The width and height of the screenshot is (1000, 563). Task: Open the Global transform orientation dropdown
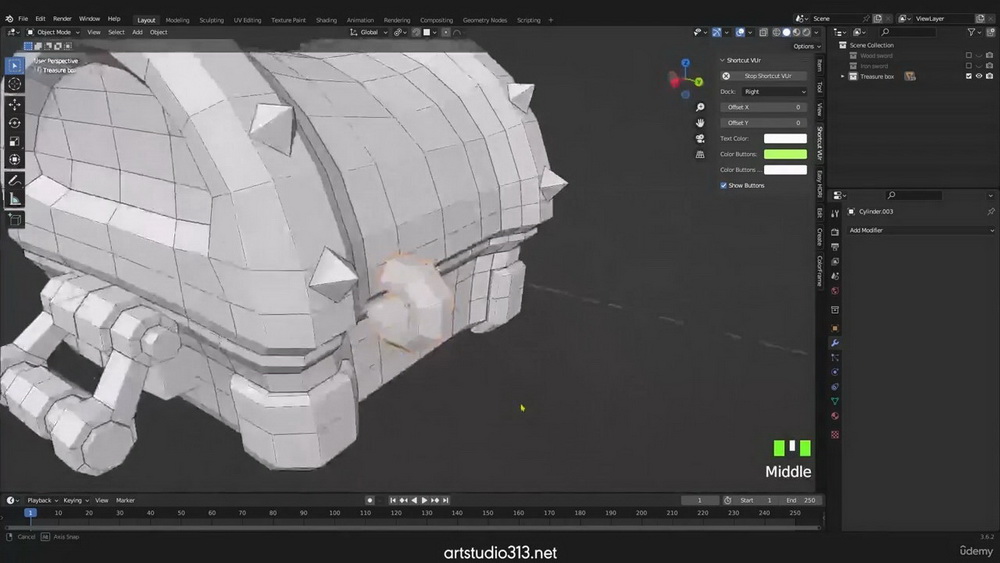point(369,33)
